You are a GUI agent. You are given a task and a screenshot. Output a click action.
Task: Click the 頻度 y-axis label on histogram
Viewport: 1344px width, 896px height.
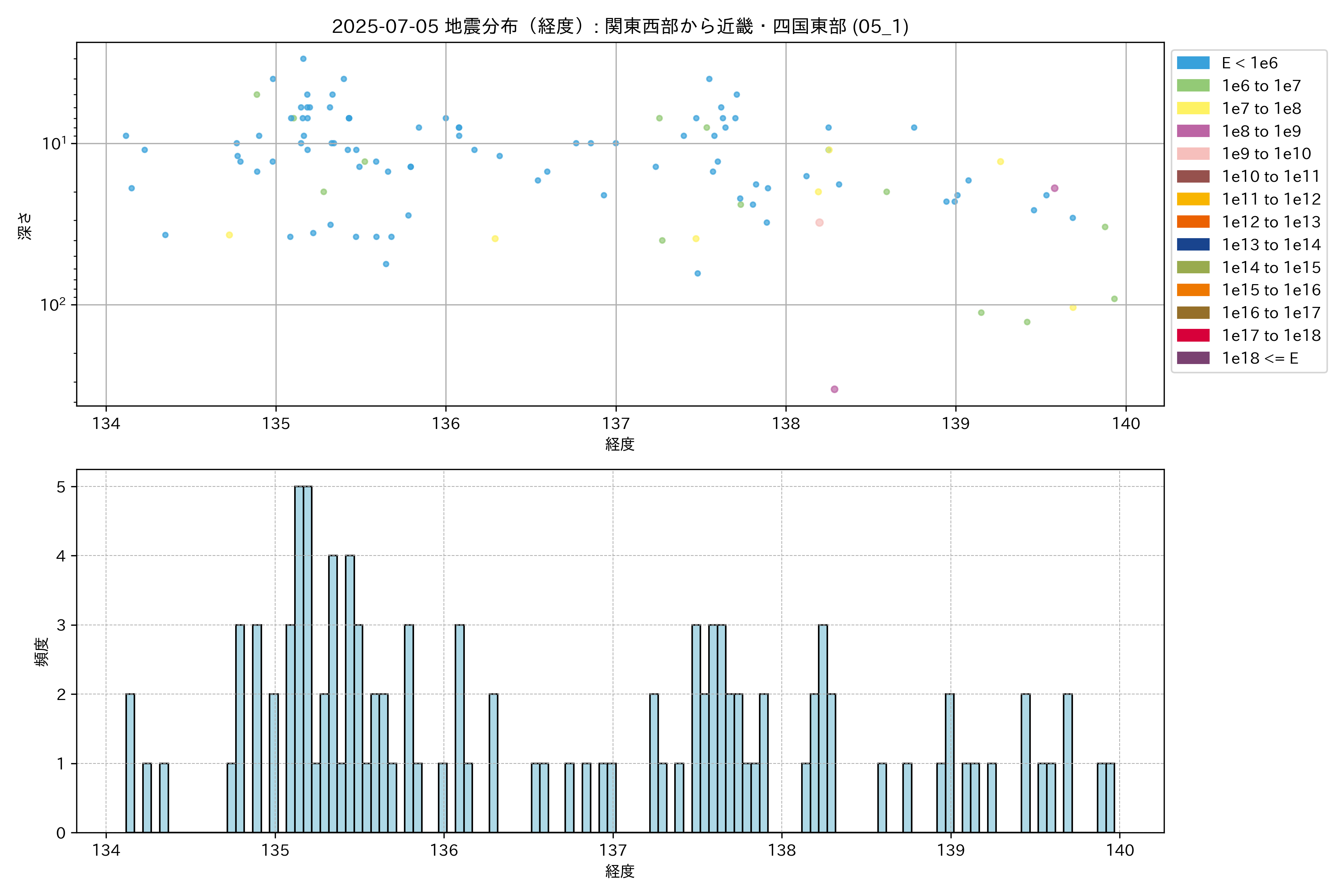[42, 652]
